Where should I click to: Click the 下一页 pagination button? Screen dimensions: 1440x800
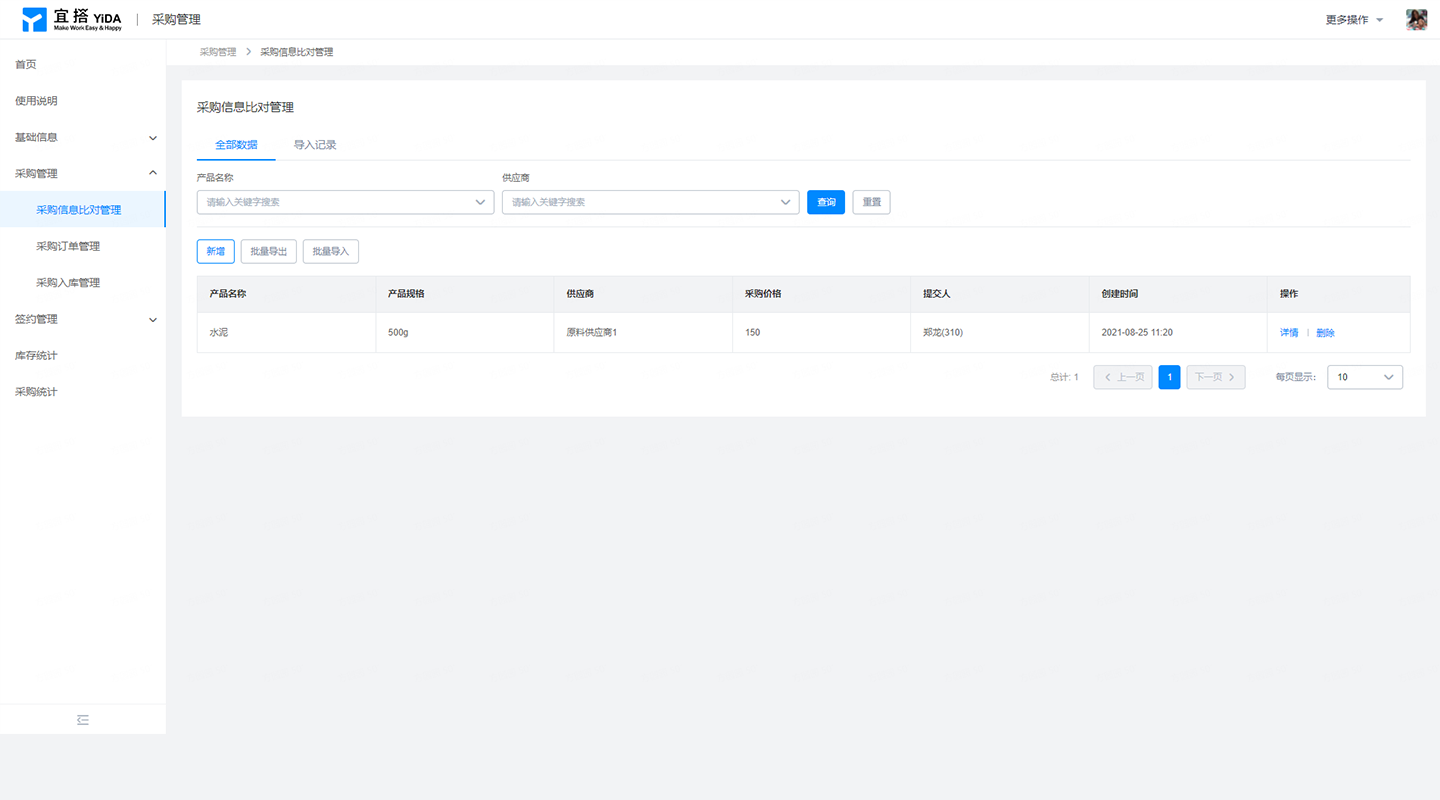(1216, 377)
